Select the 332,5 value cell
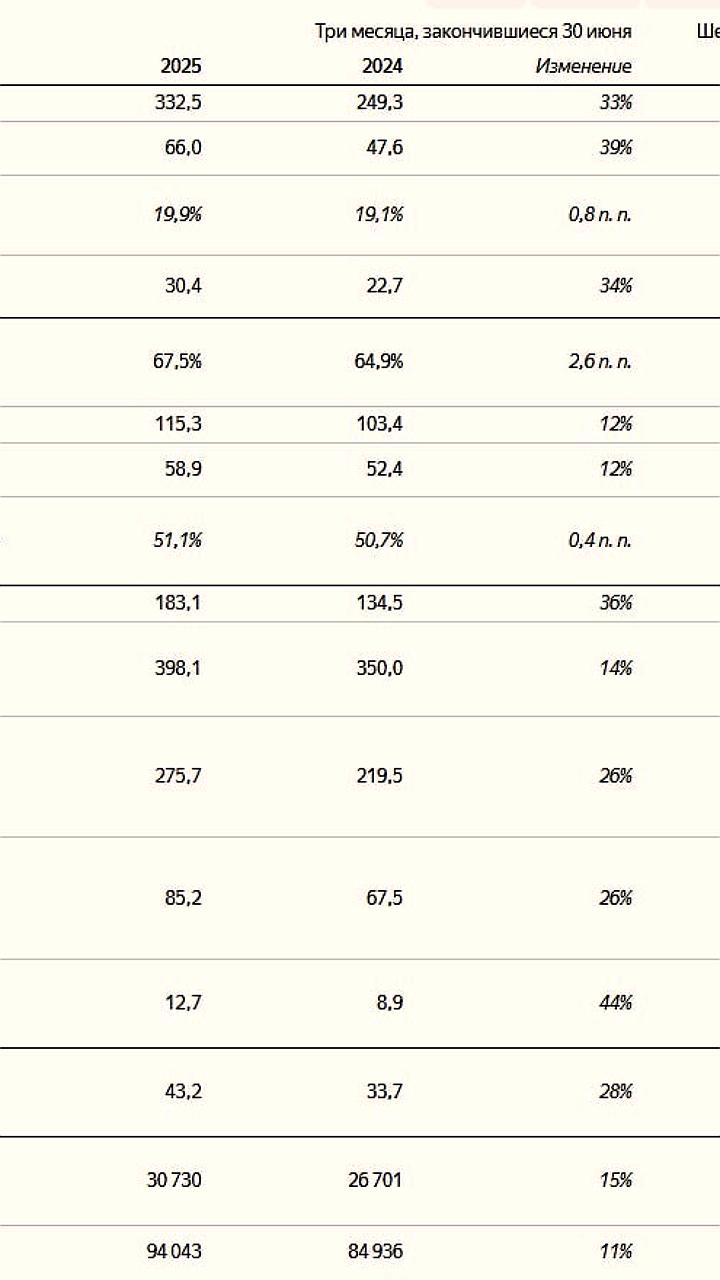Screen dimensions: 720x1280 (180, 102)
